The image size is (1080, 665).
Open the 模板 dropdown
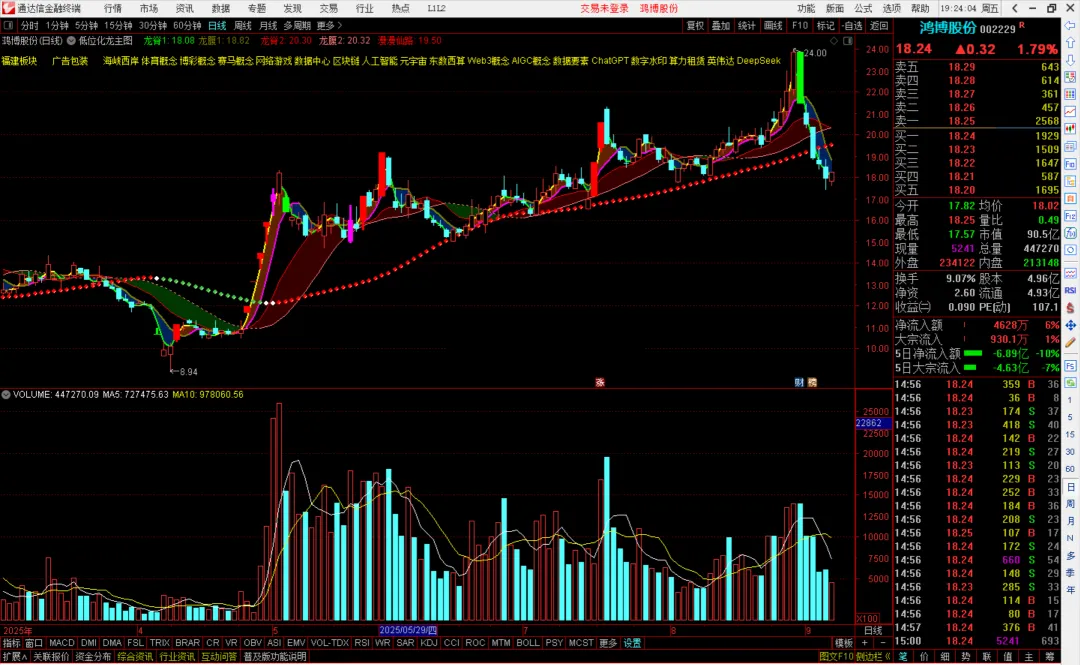click(844, 643)
